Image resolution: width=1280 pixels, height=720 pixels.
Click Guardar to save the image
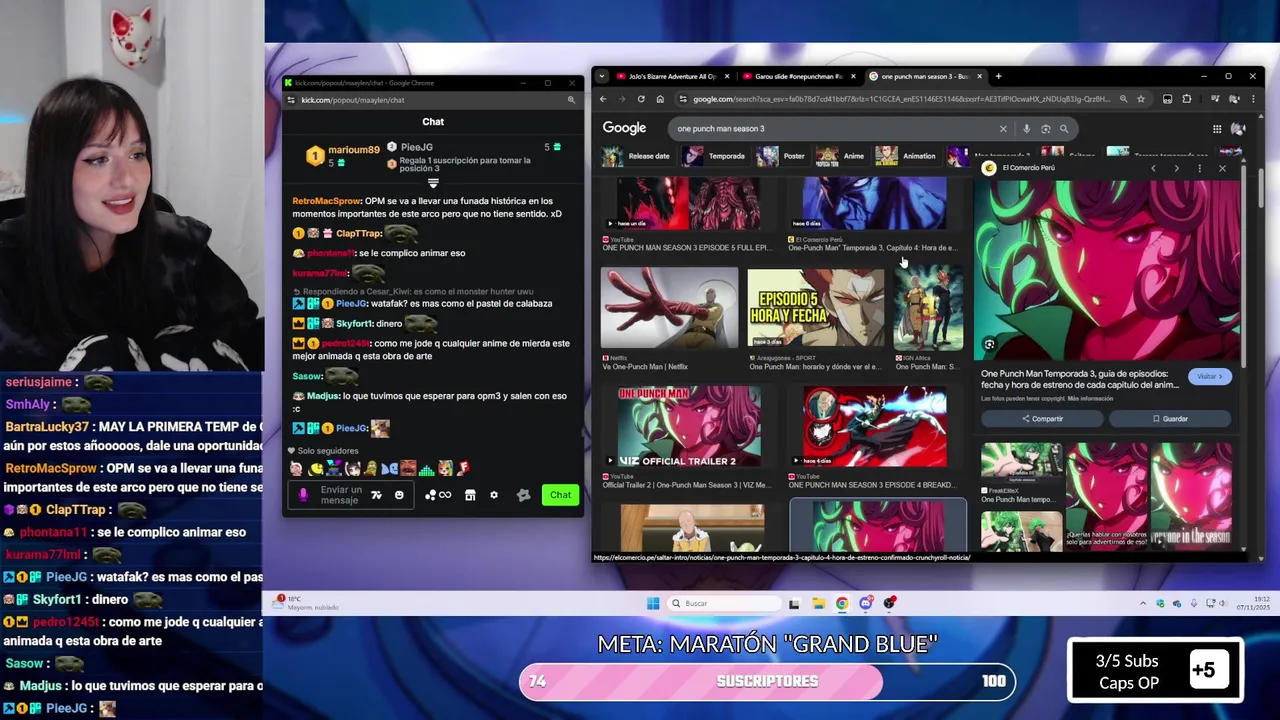tap(1169, 419)
